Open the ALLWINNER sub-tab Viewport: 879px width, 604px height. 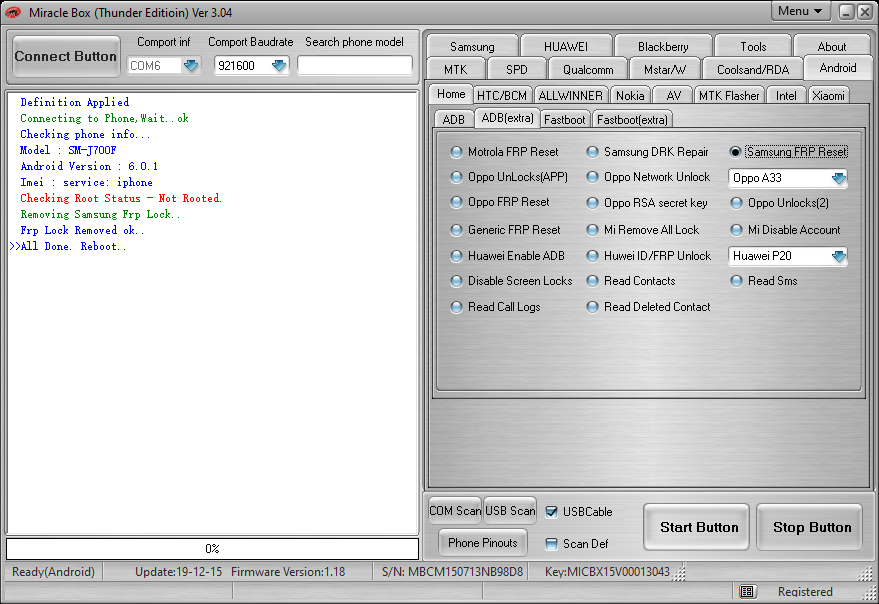pyautogui.click(x=570, y=96)
